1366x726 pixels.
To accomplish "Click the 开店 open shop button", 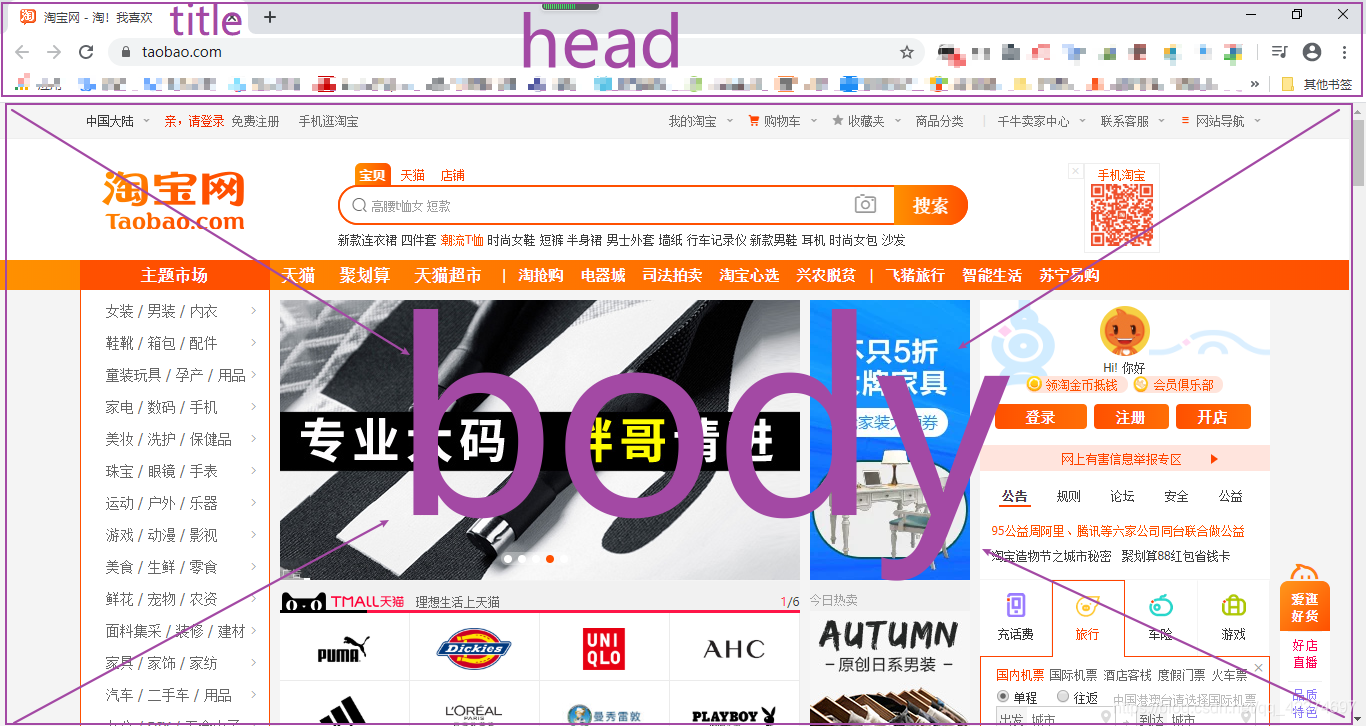I will click(1213, 417).
